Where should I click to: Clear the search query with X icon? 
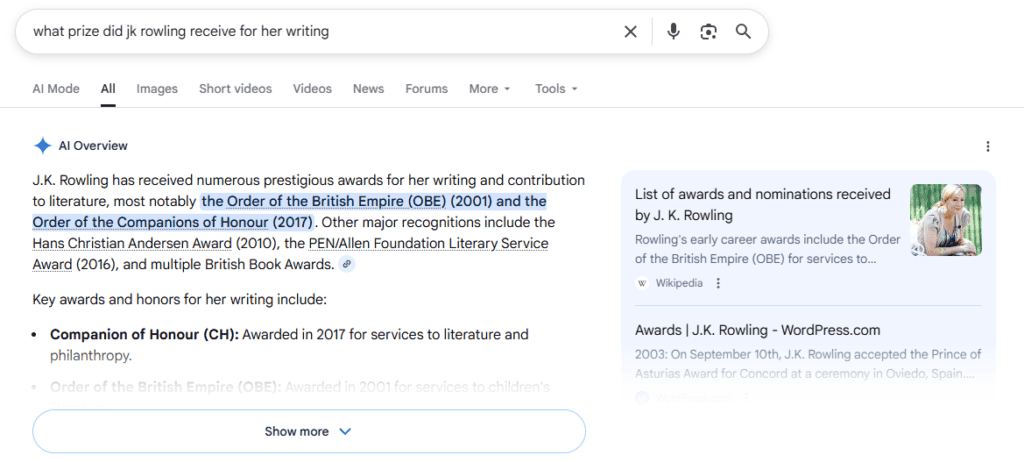click(x=630, y=31)
